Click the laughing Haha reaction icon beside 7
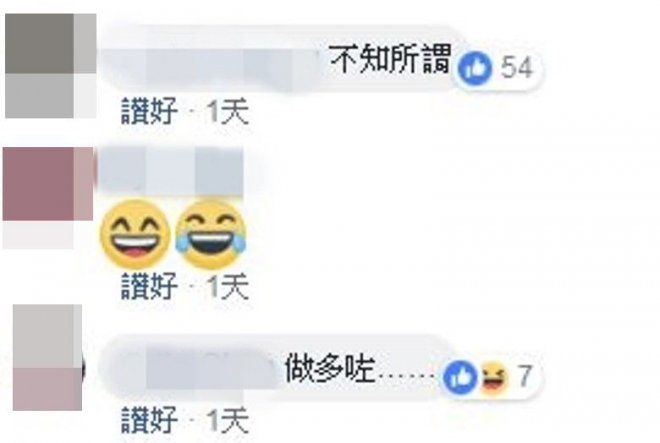Viewport: 660px width, 443px height. point(493,377)
